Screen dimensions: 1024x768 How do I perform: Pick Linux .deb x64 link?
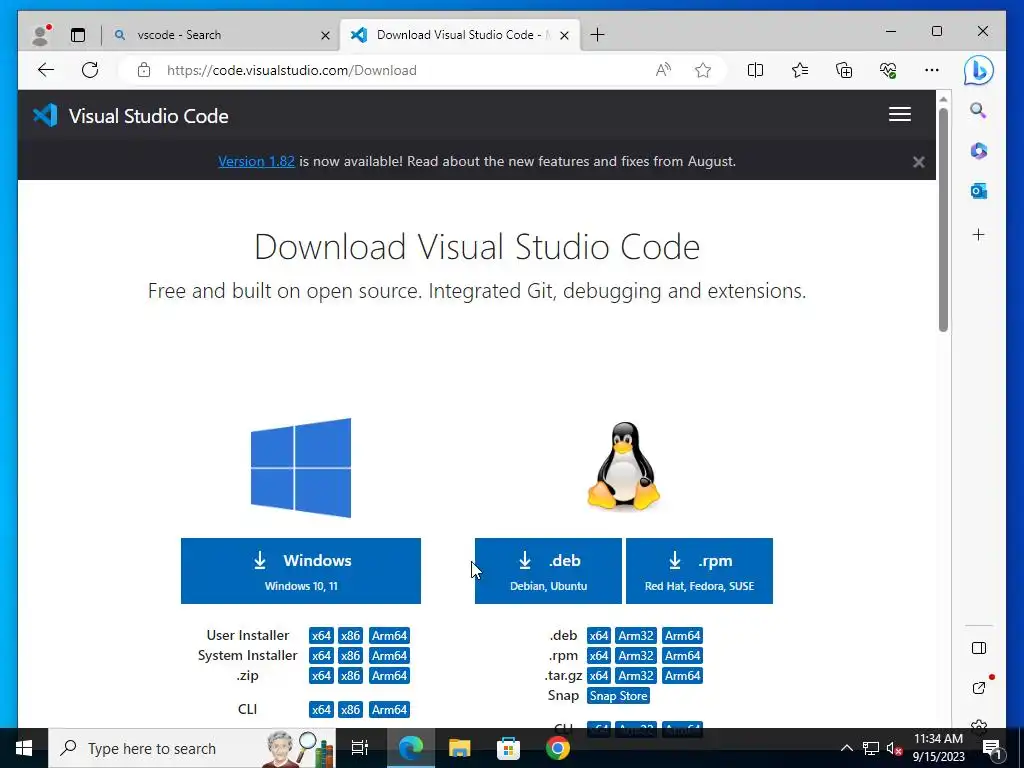tap(598, 635)
